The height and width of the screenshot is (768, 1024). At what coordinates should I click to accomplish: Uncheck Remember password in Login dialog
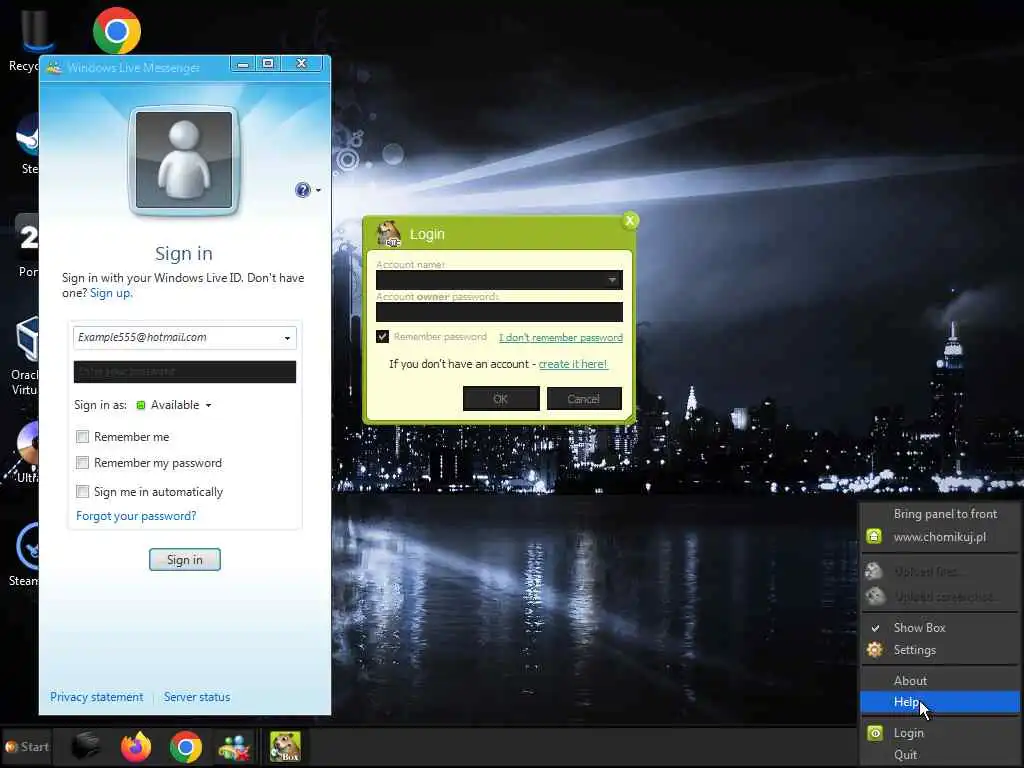coord(383,336)
